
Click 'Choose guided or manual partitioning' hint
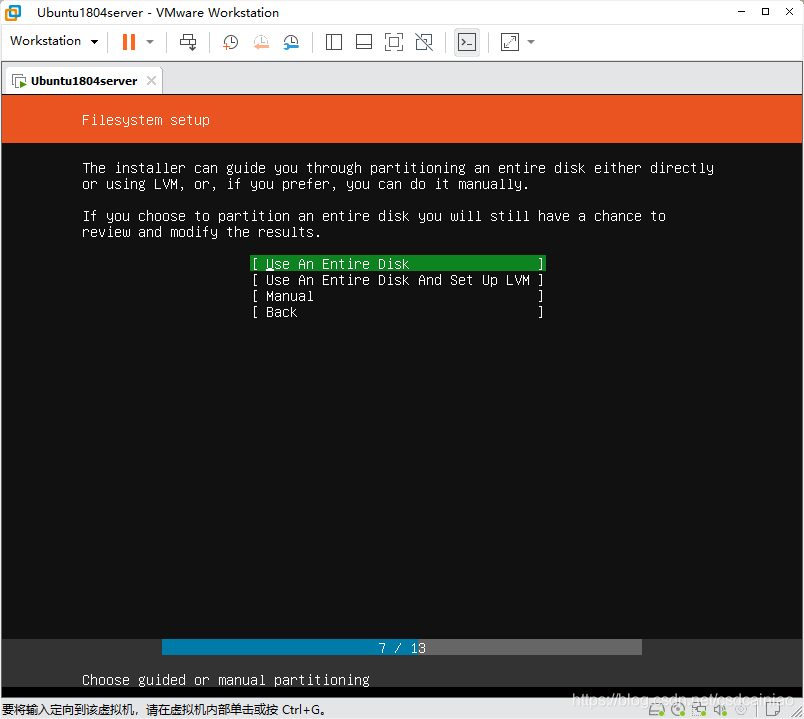tap(226, 680)
